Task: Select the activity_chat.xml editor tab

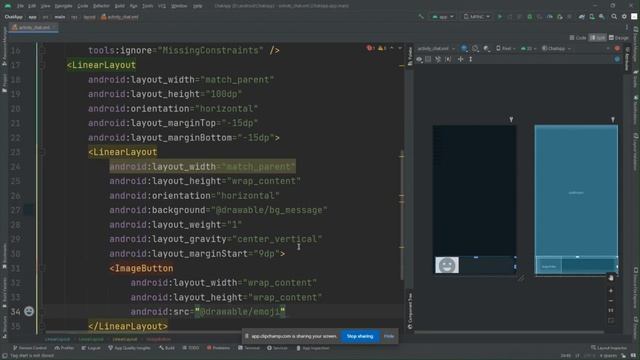Action: click(x=34, y=27)
